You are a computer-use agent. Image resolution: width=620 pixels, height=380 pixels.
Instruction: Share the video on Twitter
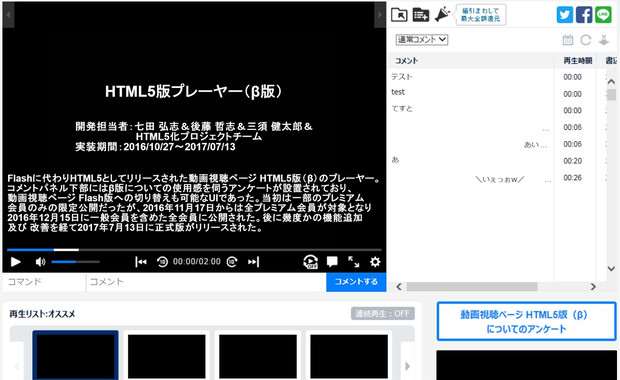click(x=565, y=15)
